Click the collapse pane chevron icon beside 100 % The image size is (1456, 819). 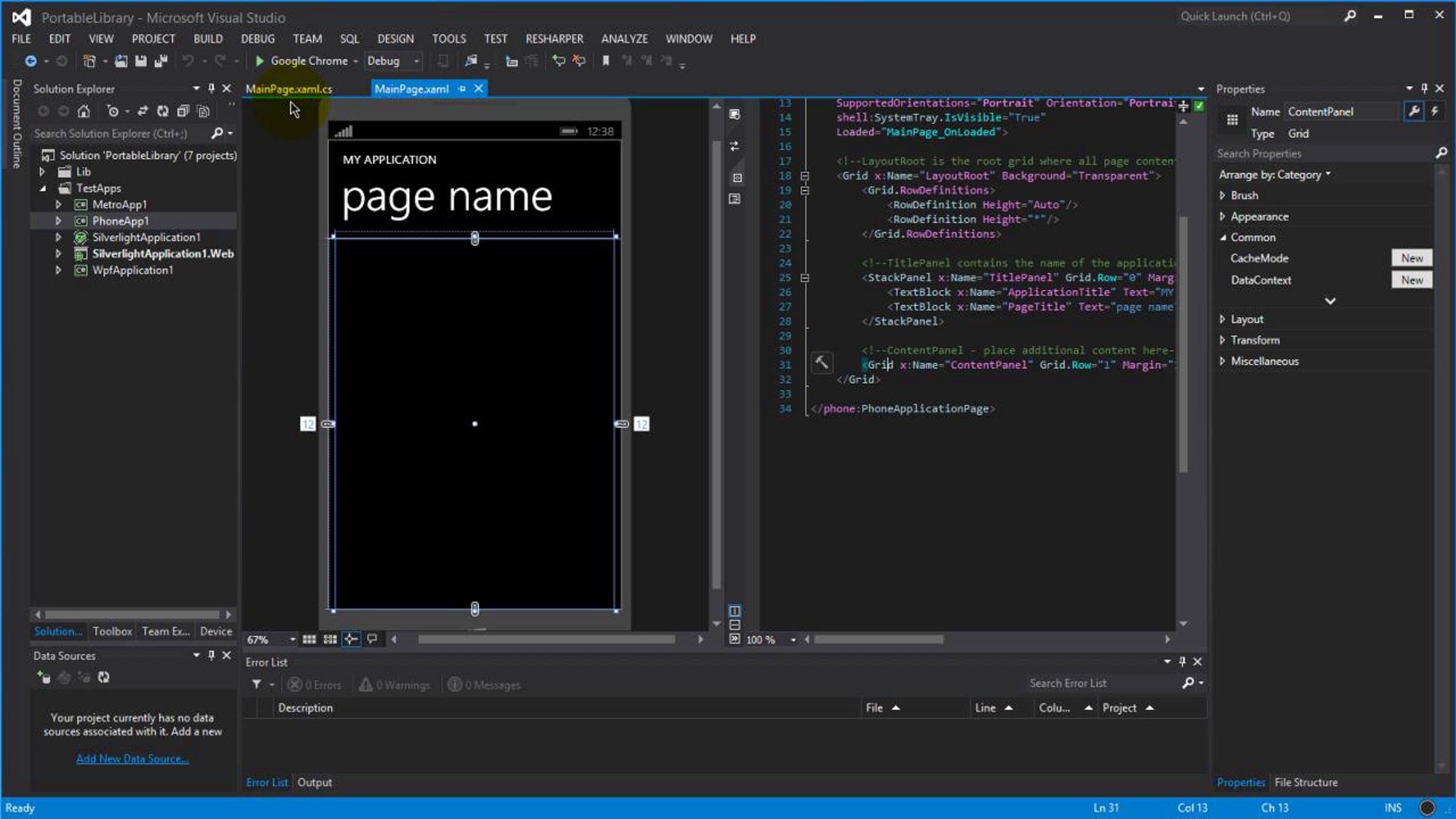pyautogui.click(x=735, y=639)
